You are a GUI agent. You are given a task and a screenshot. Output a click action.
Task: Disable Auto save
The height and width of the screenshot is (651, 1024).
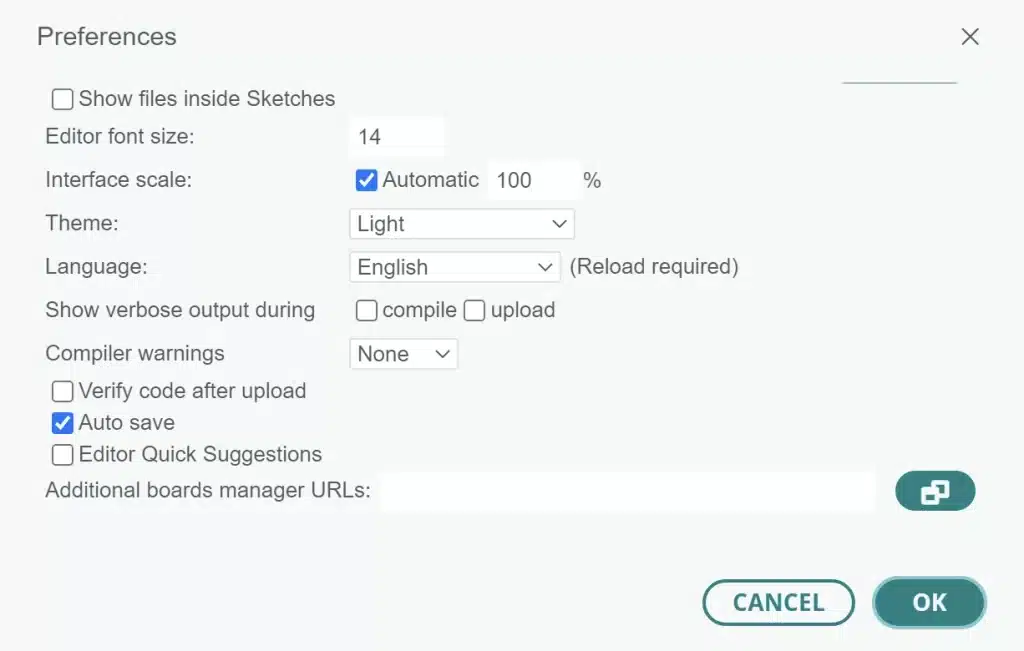click(x=62, y=422)
